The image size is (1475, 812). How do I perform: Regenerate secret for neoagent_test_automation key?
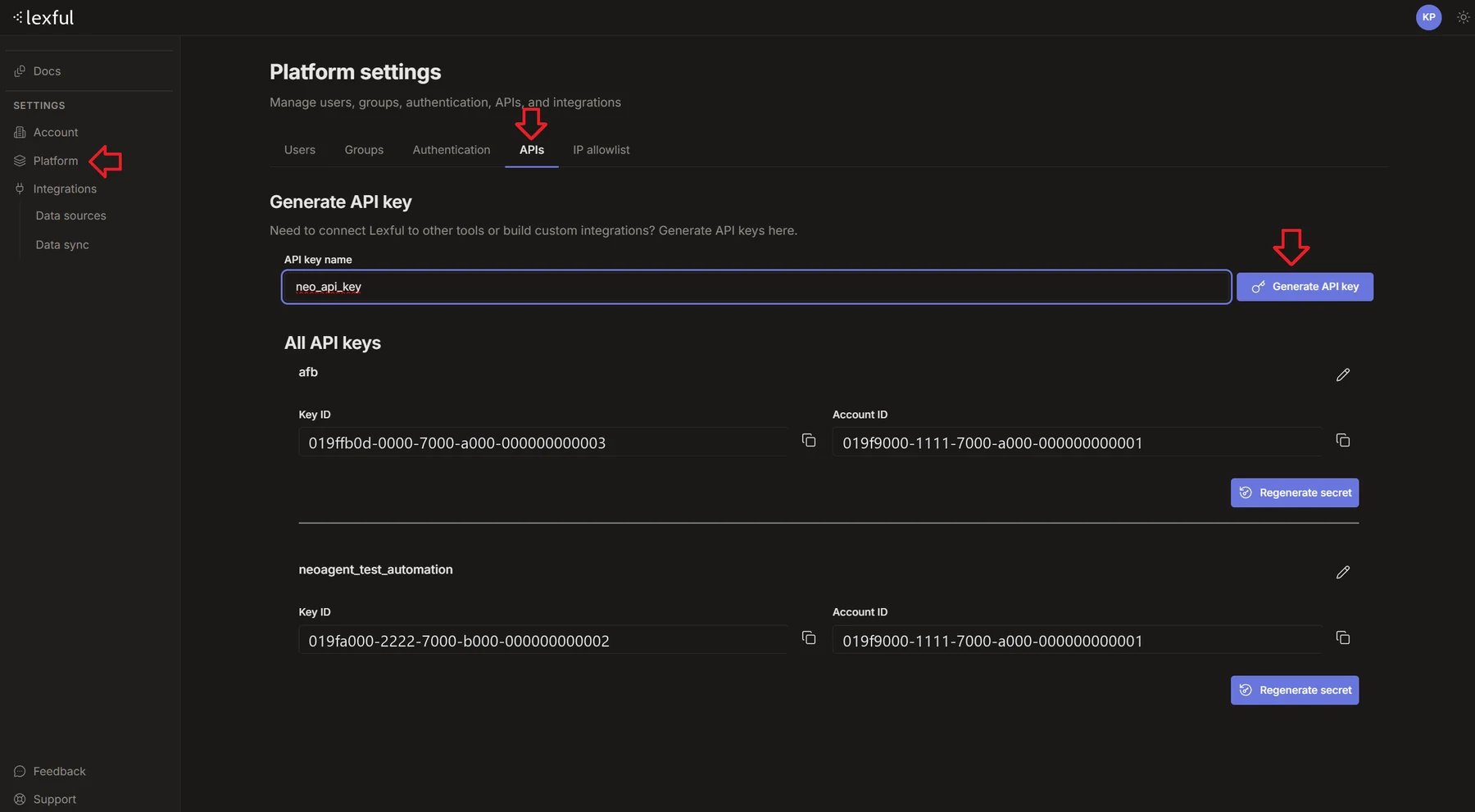point(1295,690)
